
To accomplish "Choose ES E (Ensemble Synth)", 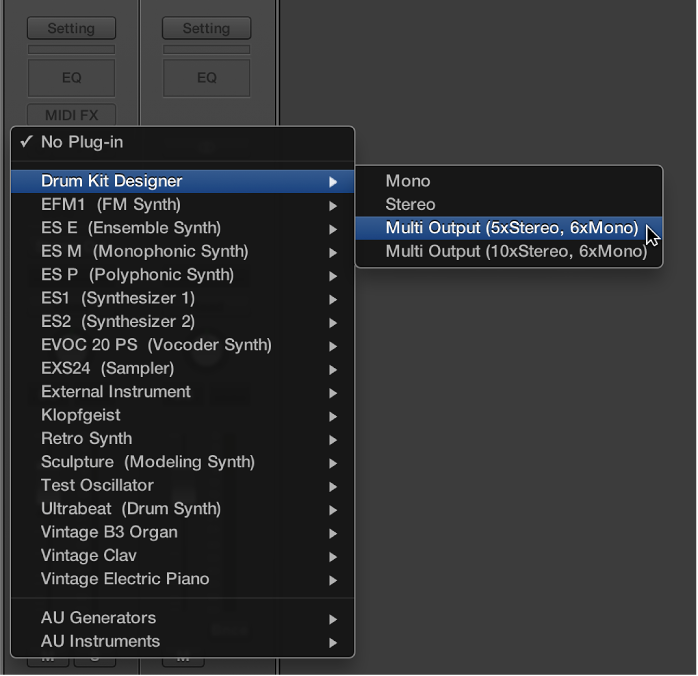I will click(183, 228).
